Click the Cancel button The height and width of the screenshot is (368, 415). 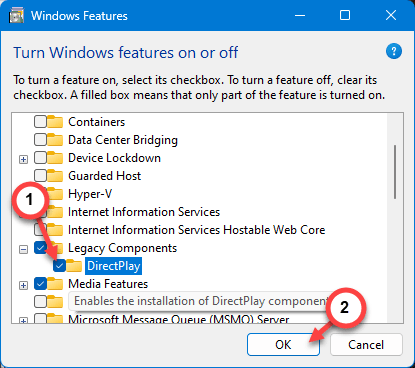click(366, 345)
